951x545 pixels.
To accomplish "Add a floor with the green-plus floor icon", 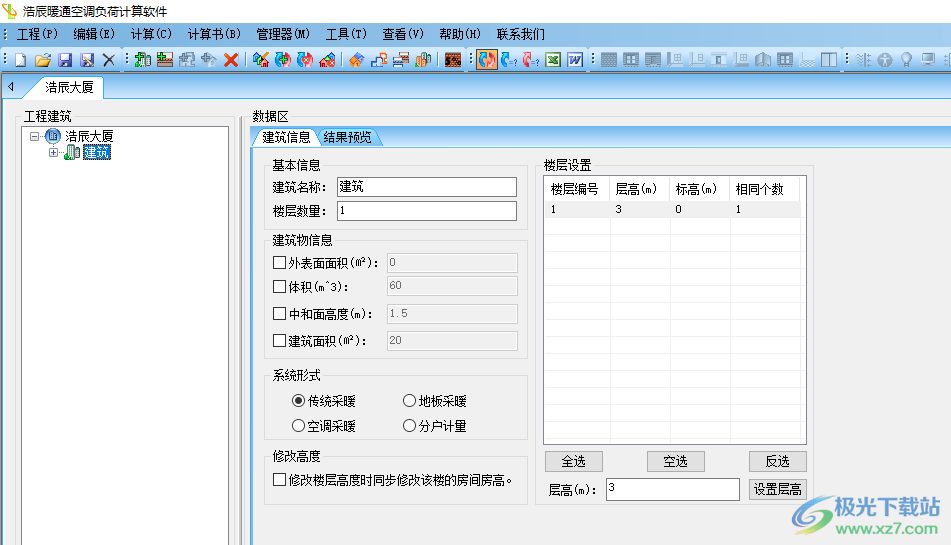I will [165, 59].
